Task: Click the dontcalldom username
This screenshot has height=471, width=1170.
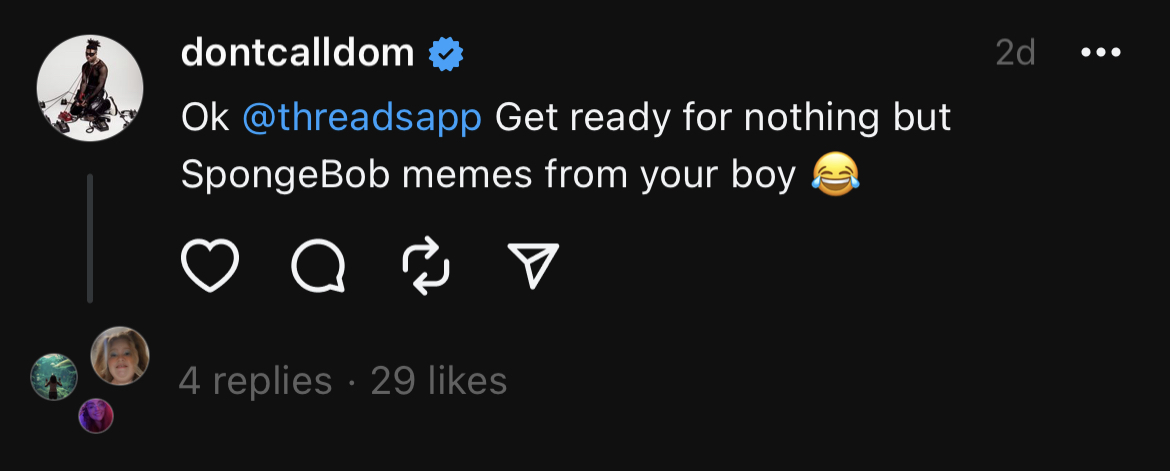Action: click(x=297, y=54)
